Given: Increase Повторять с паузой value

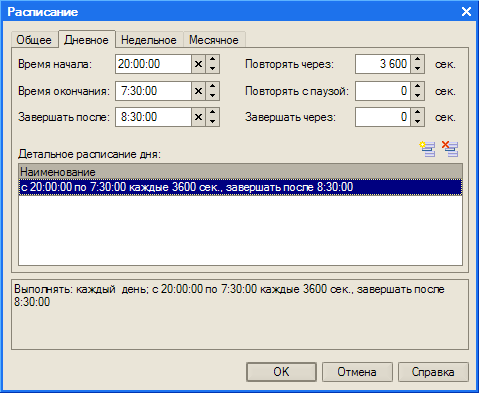Looking at the screenshot, I should (417, 86).
